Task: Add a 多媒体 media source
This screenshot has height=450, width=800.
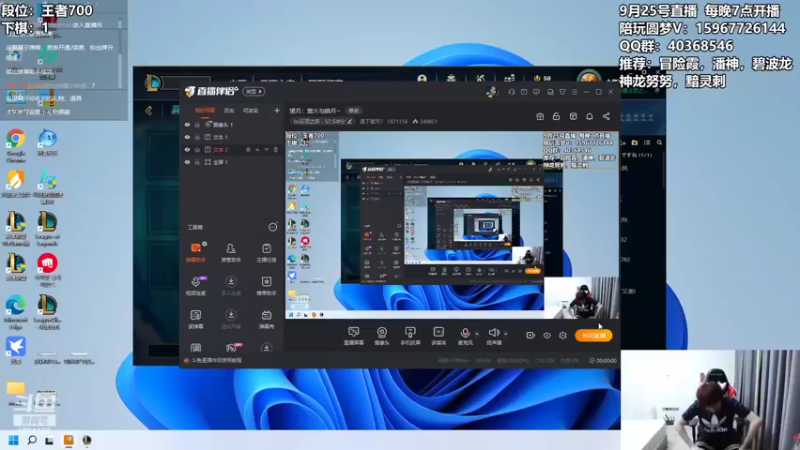Action: [x=438, y=336]
